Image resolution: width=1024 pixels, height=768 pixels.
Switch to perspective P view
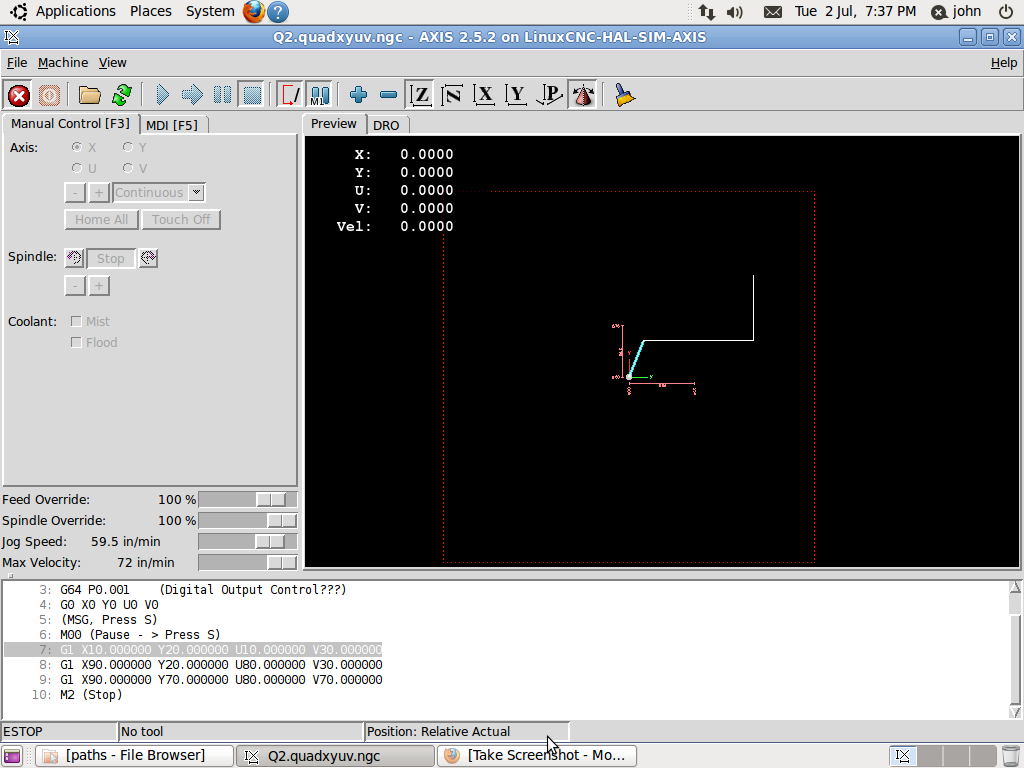pos(549,95)
